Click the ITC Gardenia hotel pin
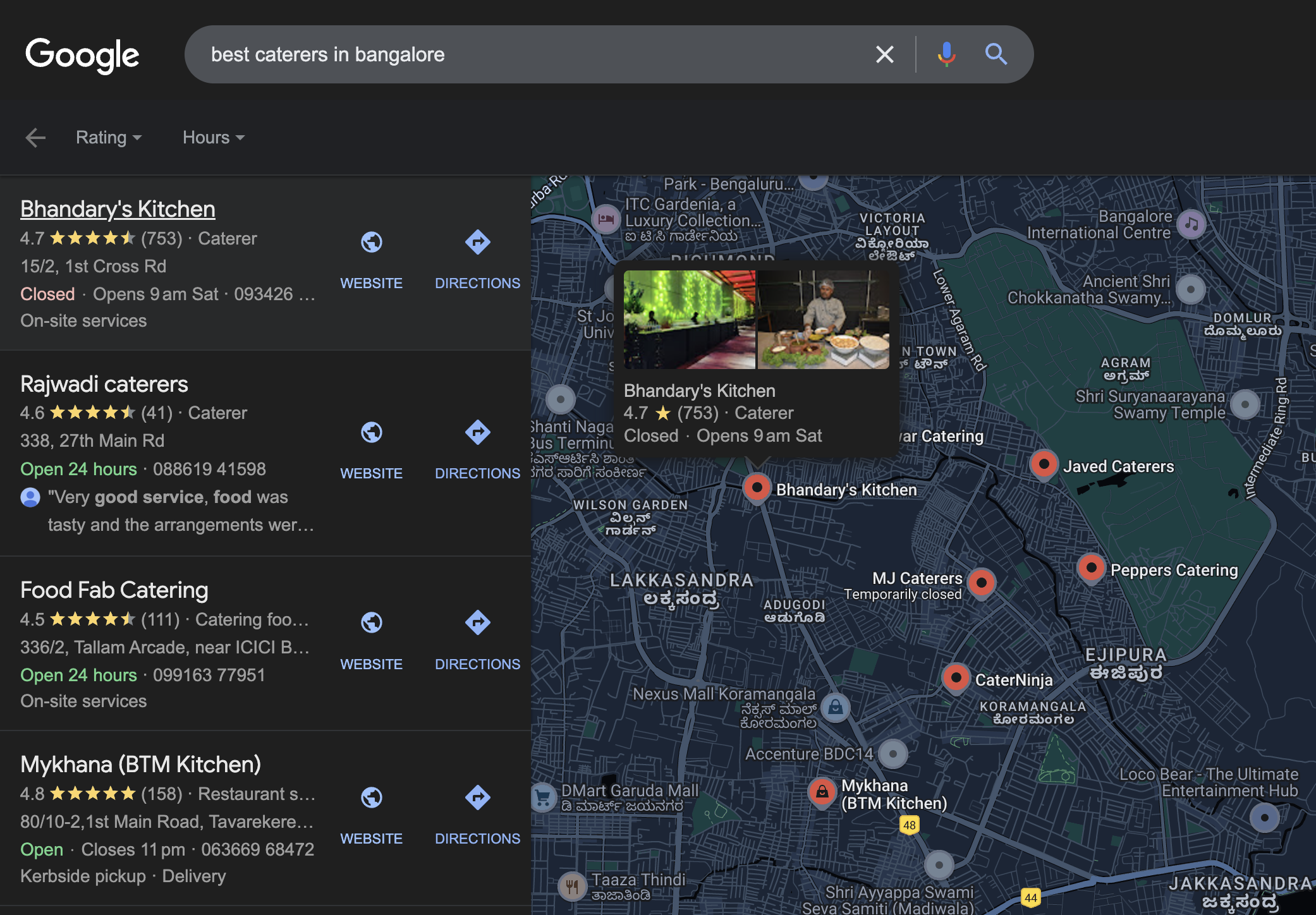This screenshot has width=1316, height=915. pos(606,219)
